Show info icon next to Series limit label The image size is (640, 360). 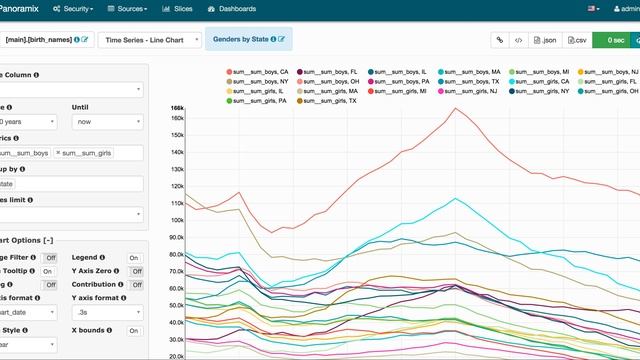(30, 200)
